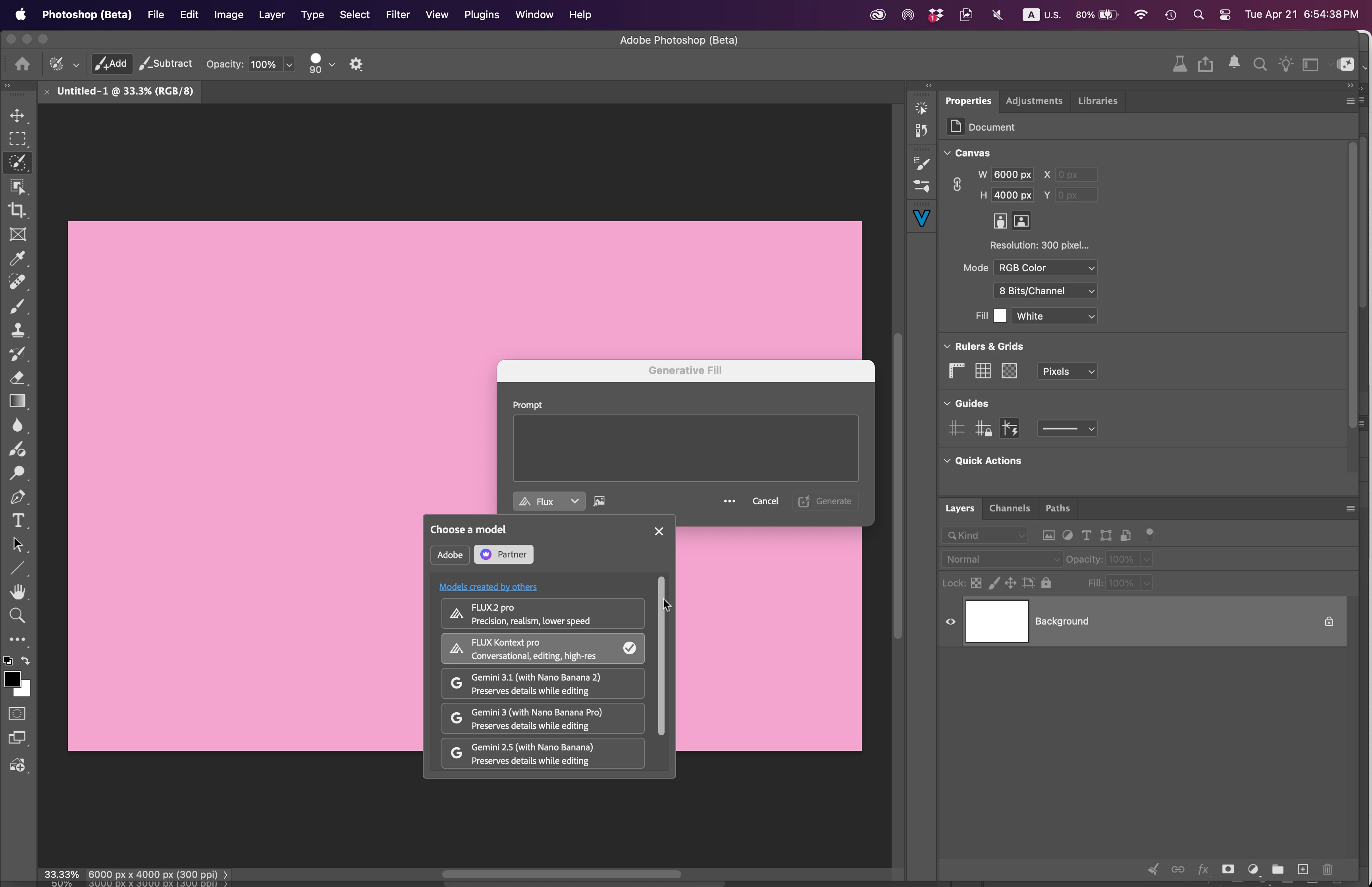Open the three-dots options in Generative Fill
This screenshot has width=1372, height=887.
click(x=729, y=501)
